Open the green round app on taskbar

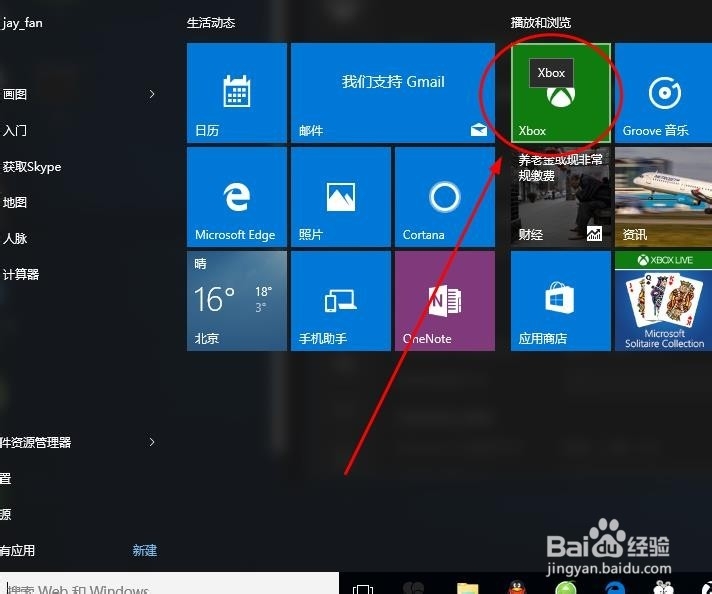point(566,588)
